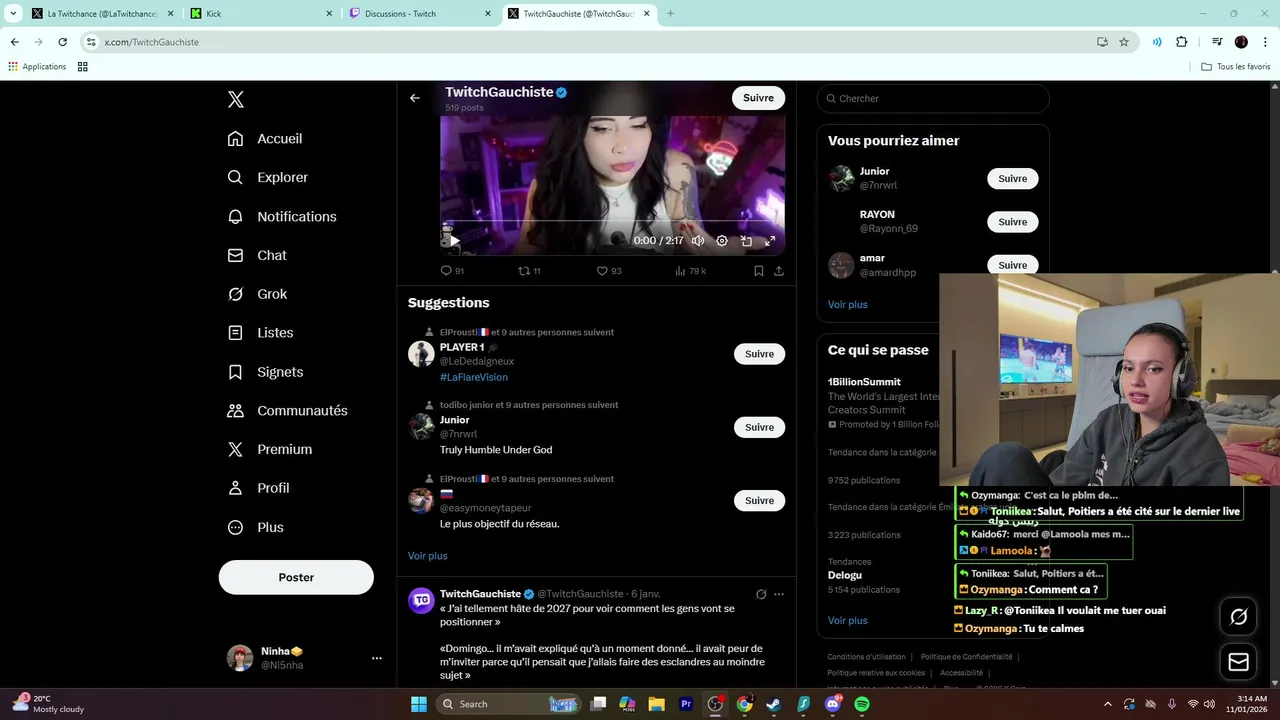Click Voir plus under Vous pourriez aimer
1280x720 pixels.
[x=847, y=305]
